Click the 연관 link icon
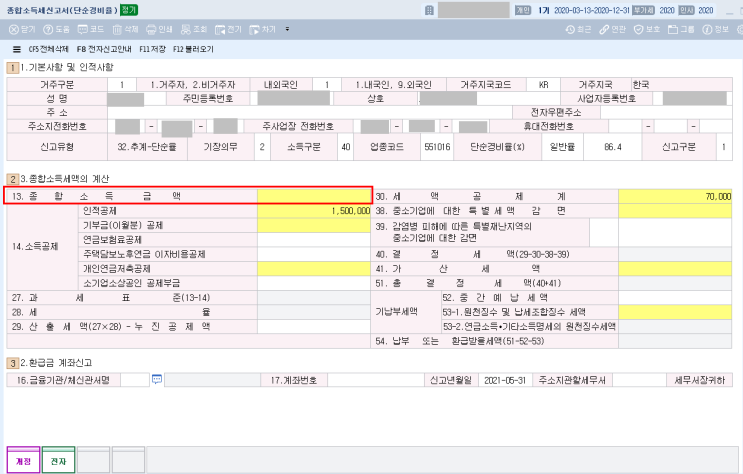 [613, 29]
